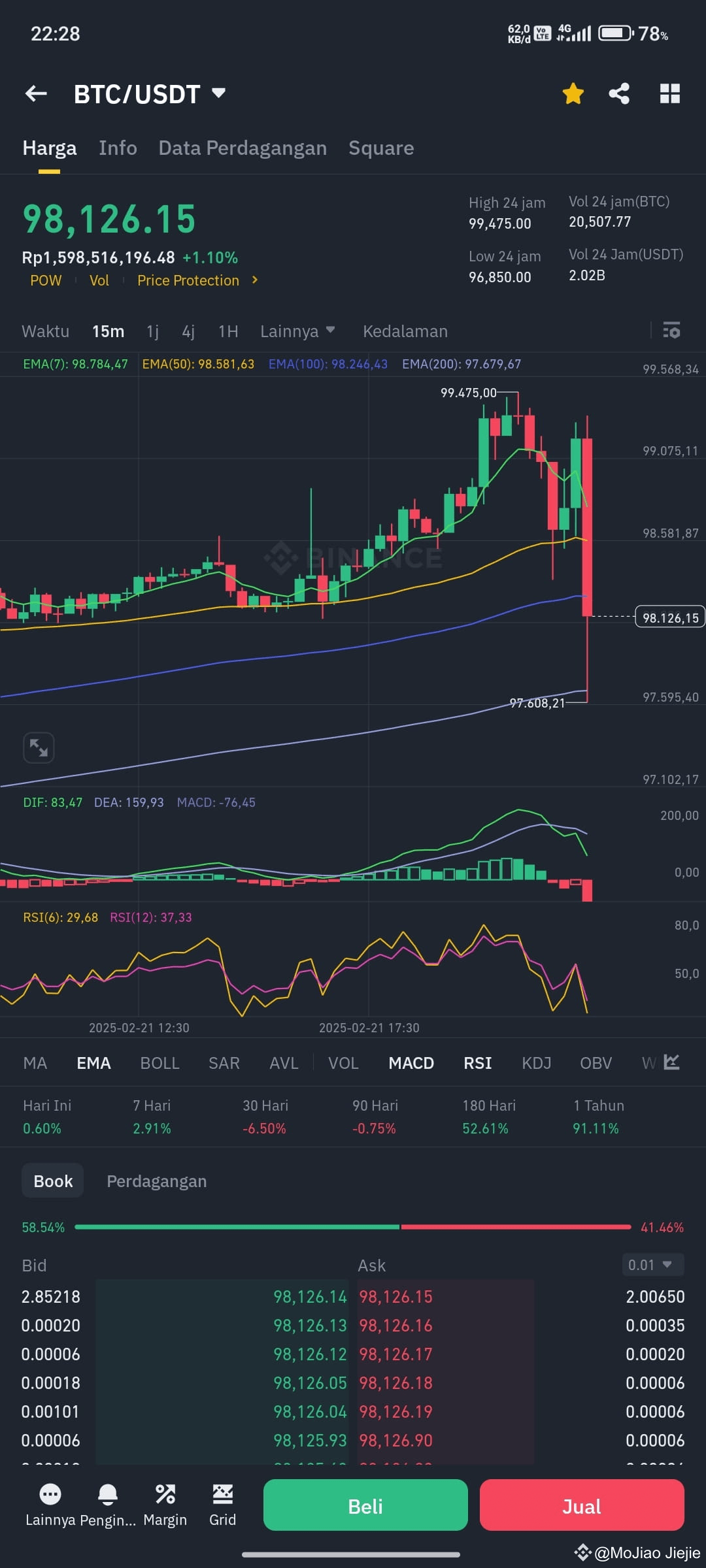This screenshot has width=706, height=1568.
Task: Tap the green Beli button
Action: [x=365, y=1505]
